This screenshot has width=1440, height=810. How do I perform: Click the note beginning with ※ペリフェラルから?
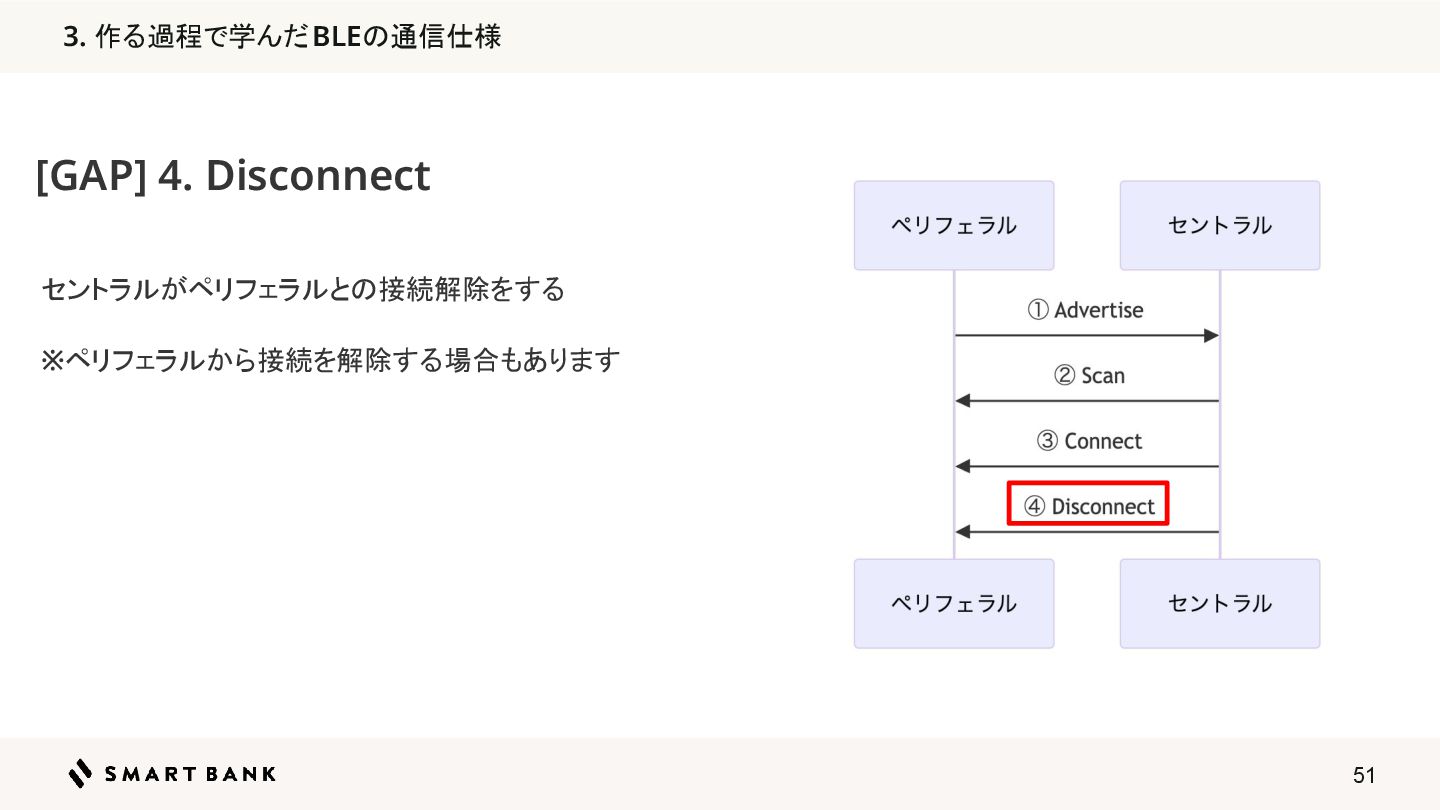(330, 360)
